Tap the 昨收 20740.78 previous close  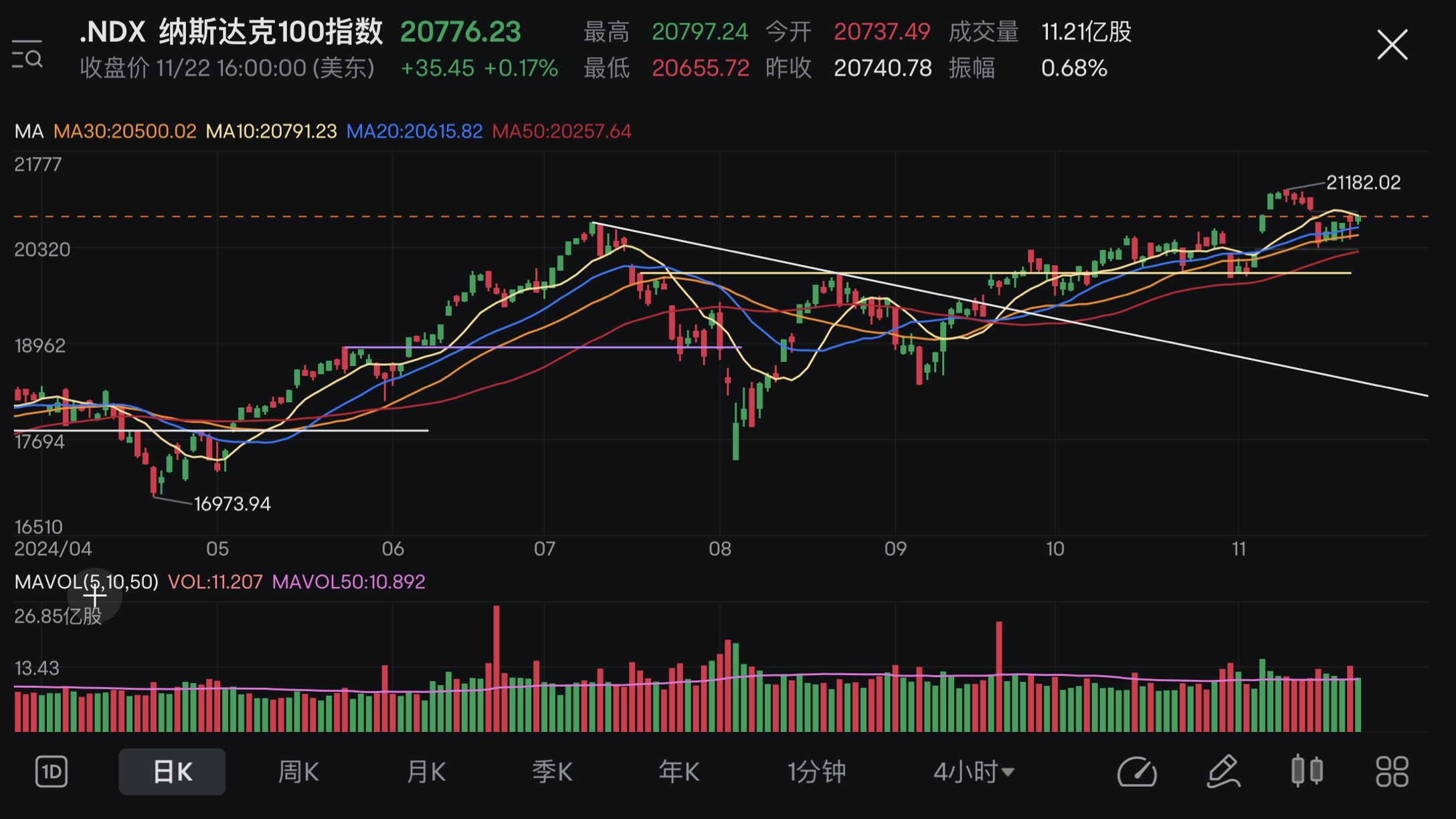848,68
